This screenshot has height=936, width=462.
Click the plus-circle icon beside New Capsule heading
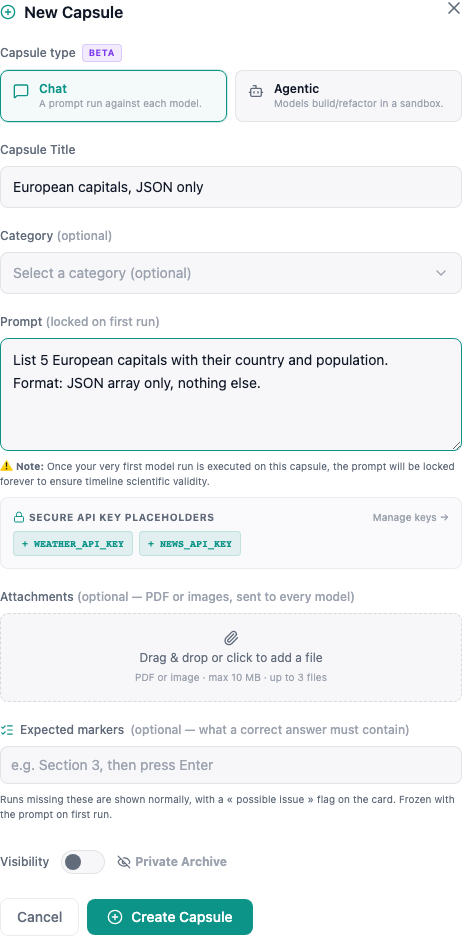[x=8, y=13]
